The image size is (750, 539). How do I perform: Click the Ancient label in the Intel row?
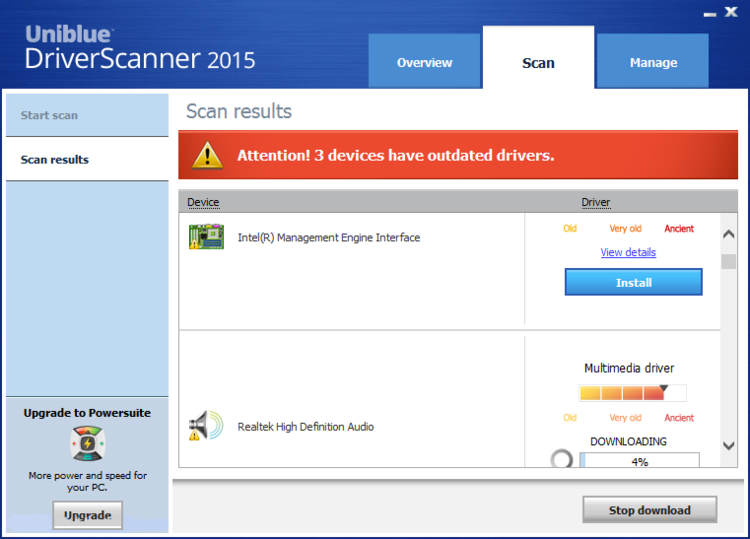679,229
